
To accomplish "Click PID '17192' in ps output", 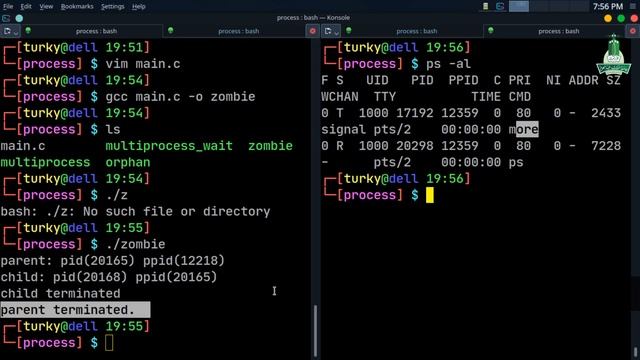I will pos(415,113).
